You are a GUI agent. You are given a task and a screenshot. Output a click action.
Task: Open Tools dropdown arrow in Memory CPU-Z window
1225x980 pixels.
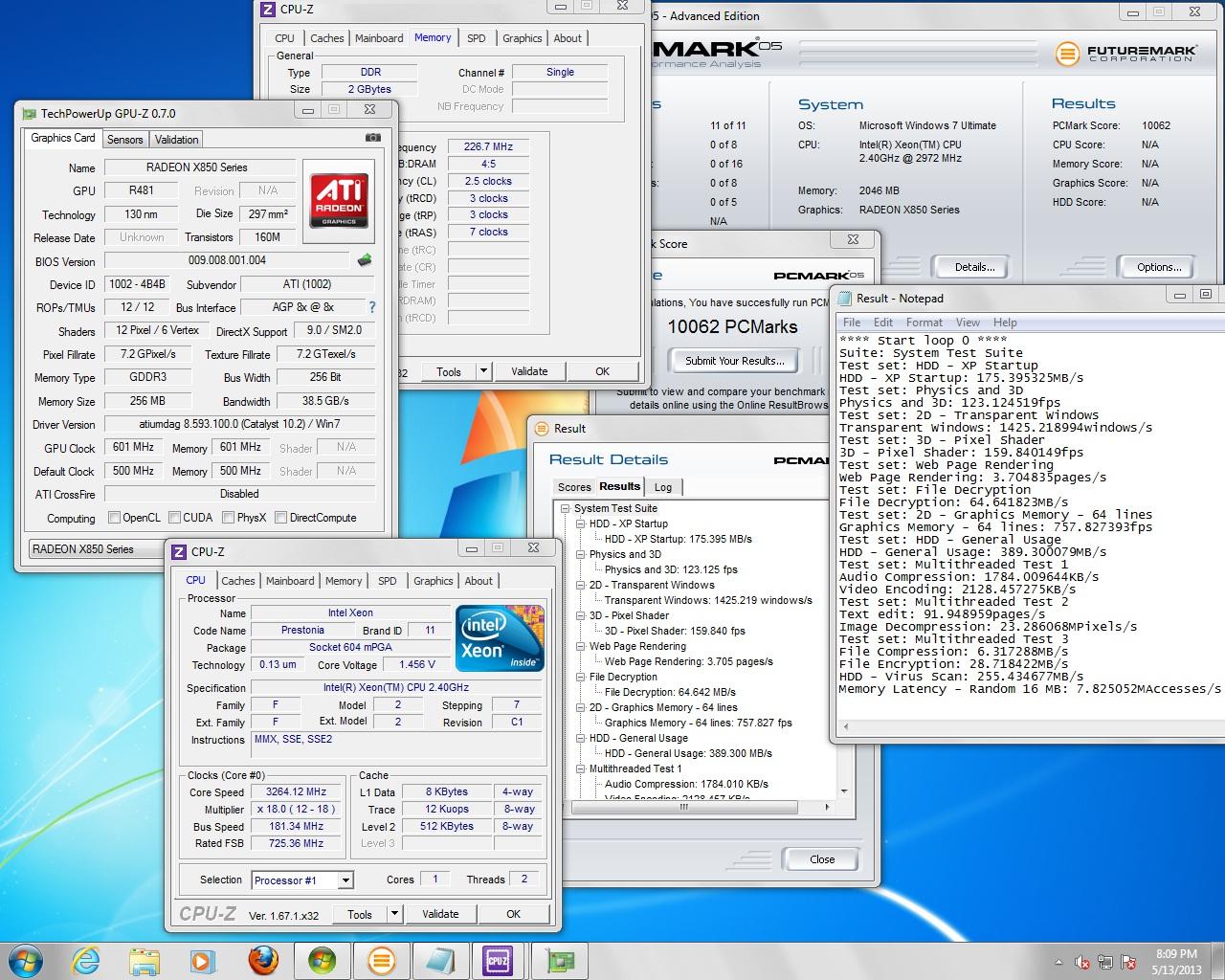[x=483, y=371]
